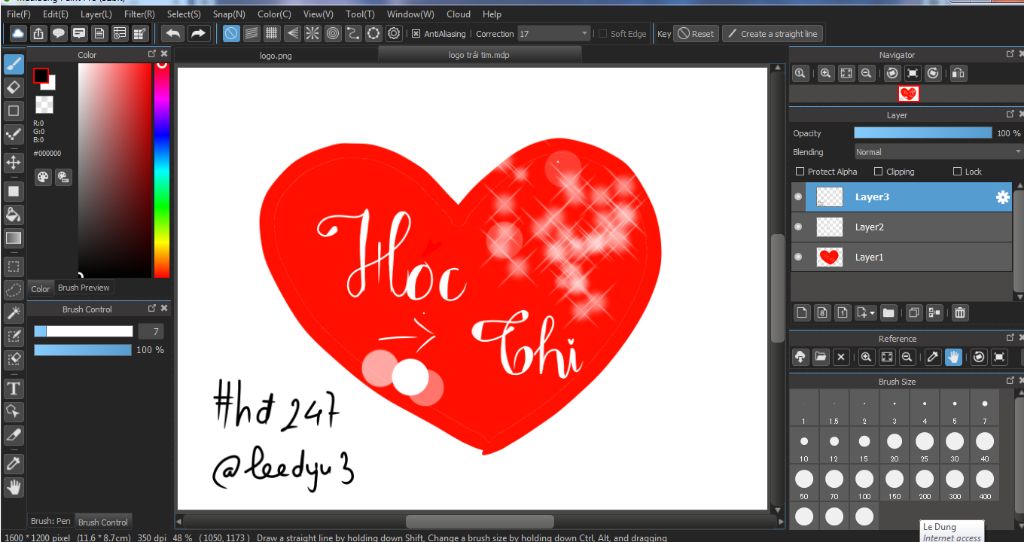
Task: Toggle the transparent color swatch
Action: click(x=44, y=104)
